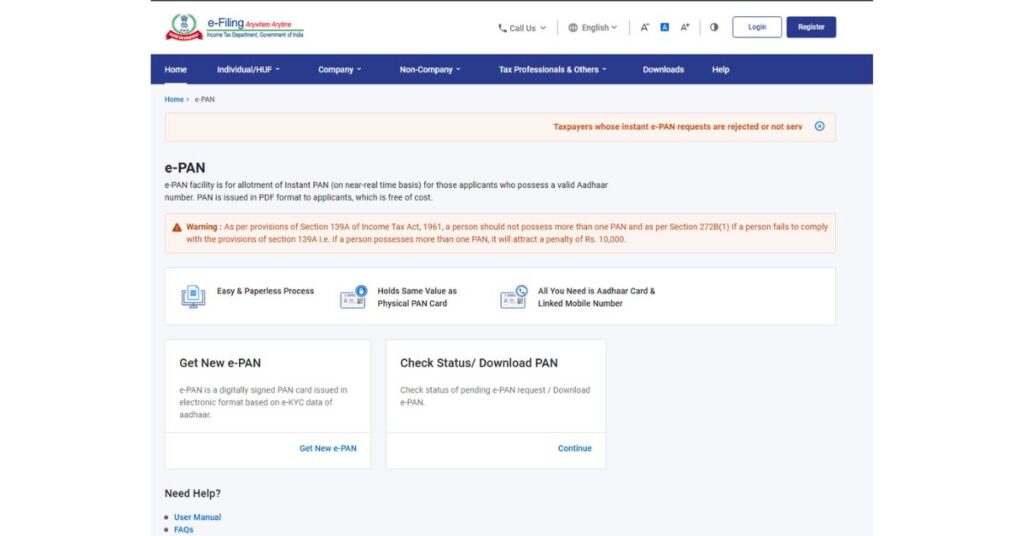
Task: Click 'Check status of pending e-PAN request' text
Action: (495, 396)
